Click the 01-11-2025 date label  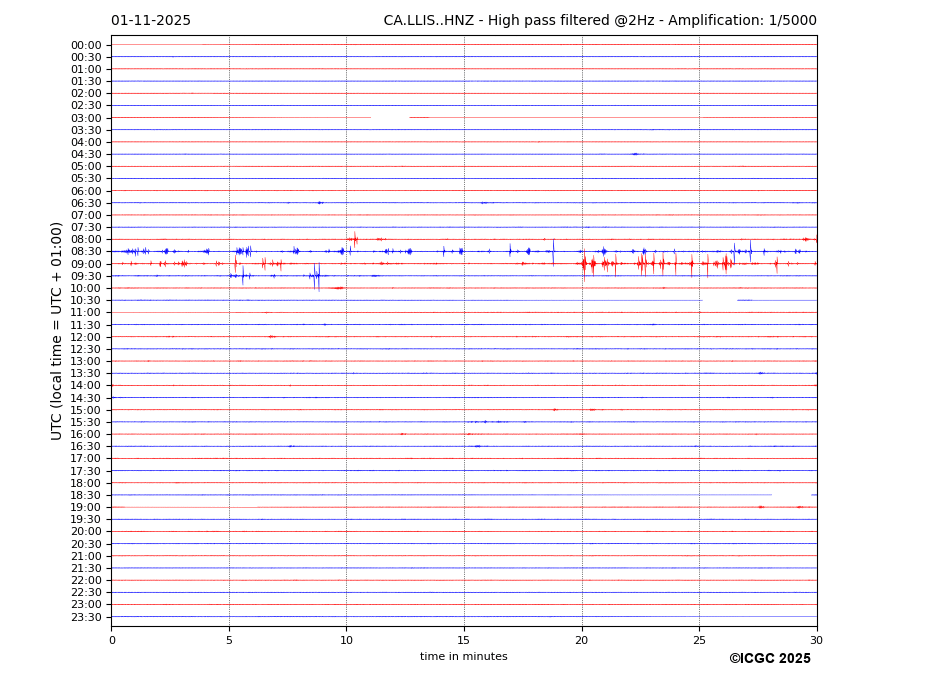151,21
